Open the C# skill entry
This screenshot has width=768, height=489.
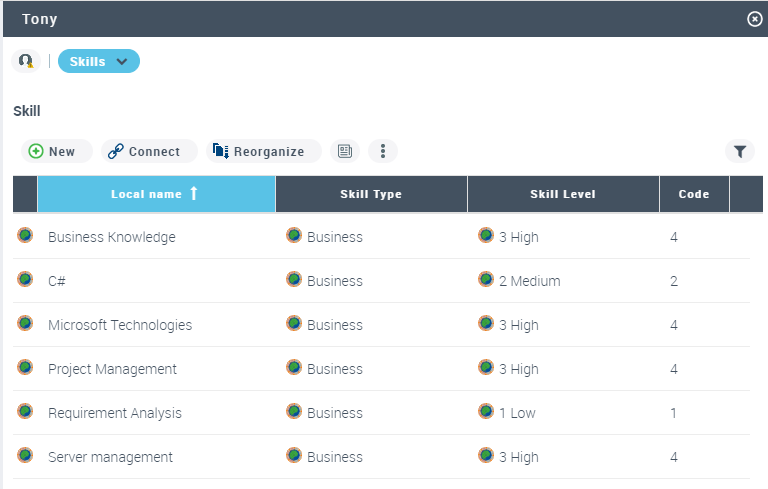point(57,281)
